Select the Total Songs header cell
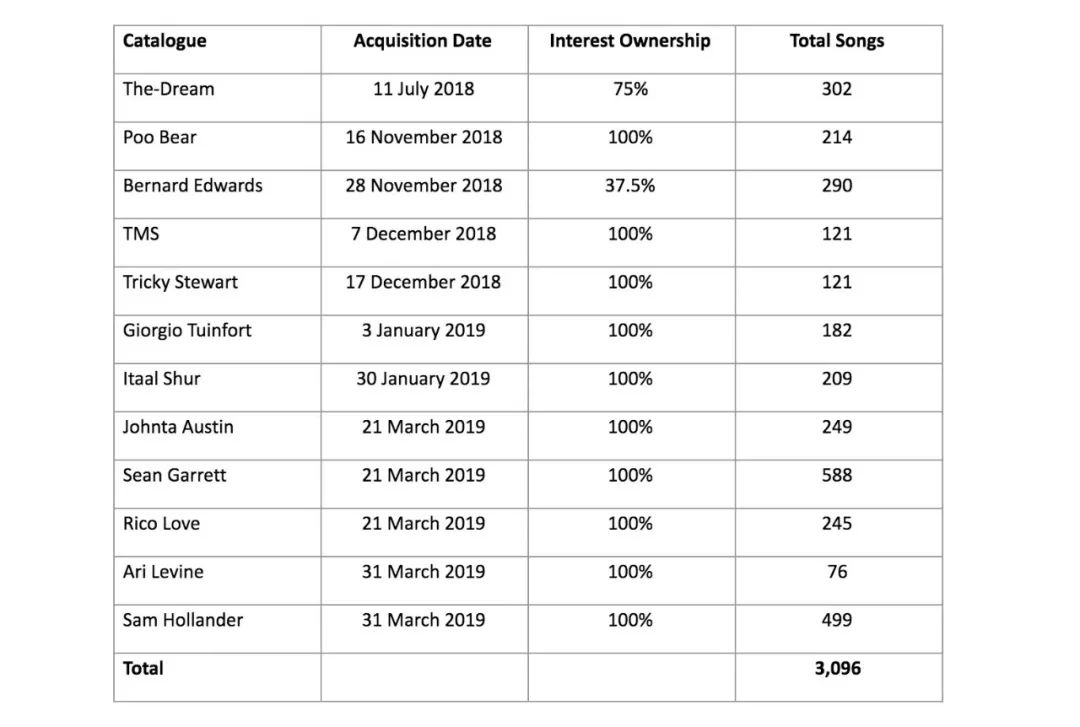1080x727 pixels. 839,50
